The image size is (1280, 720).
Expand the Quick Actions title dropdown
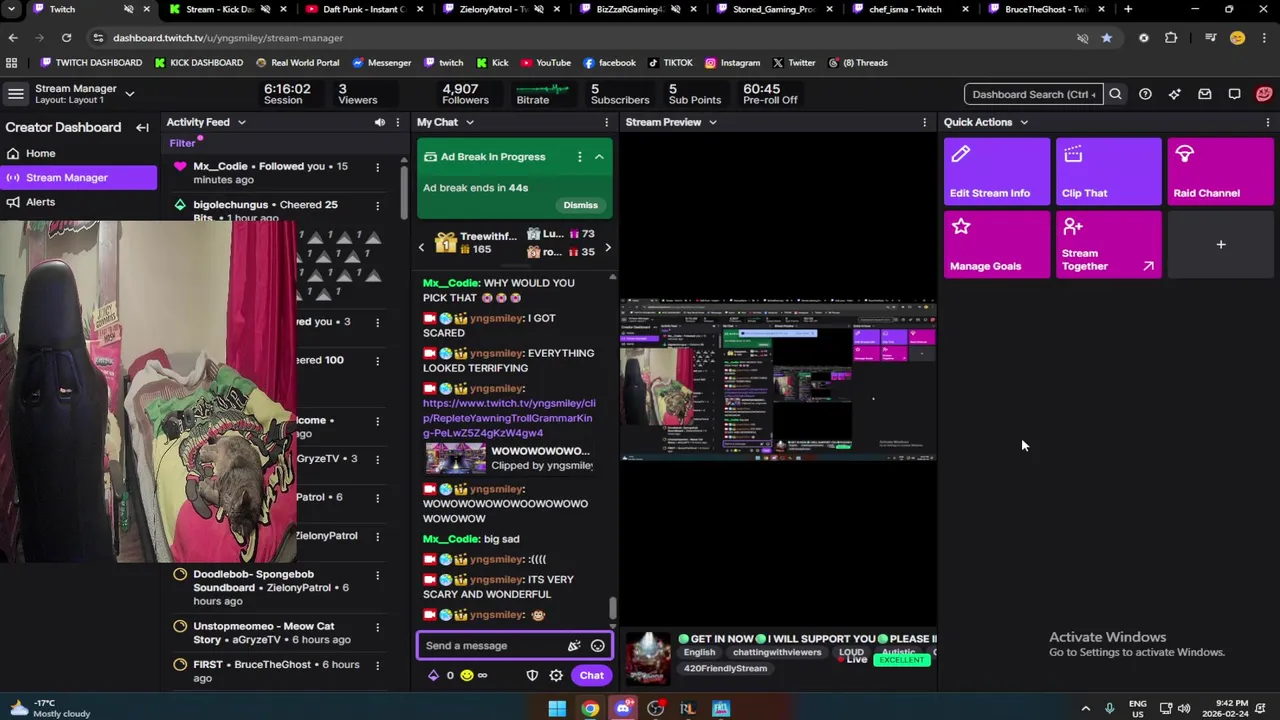tap(1024, 122)
